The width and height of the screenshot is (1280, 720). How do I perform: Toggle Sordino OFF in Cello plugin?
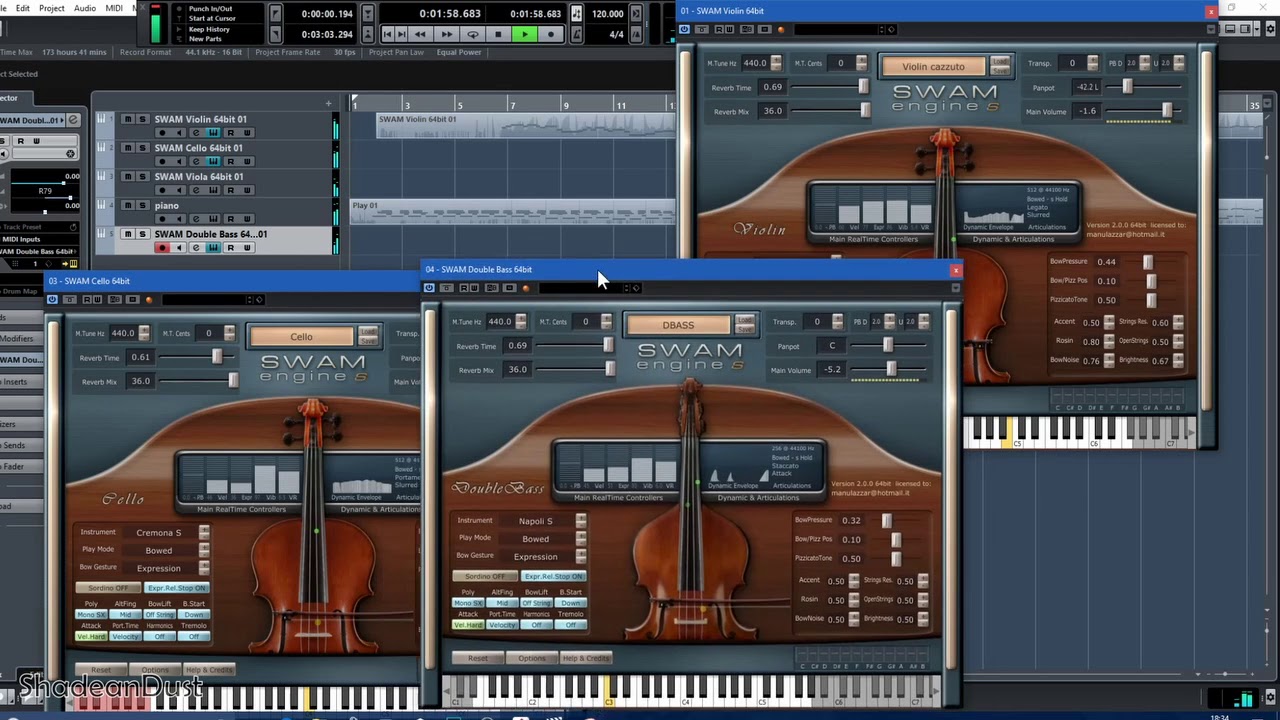point(108,588)
